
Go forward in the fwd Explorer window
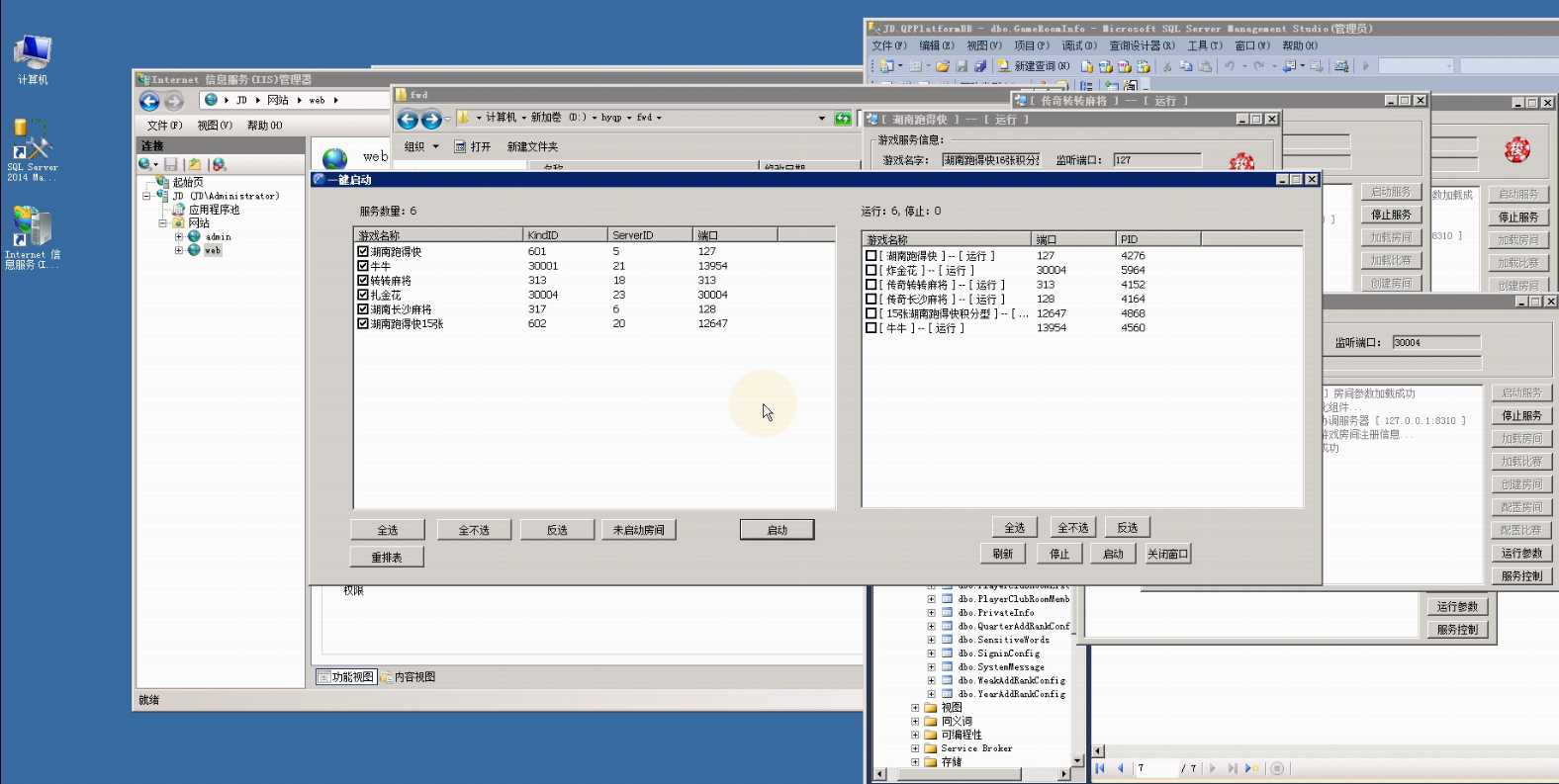pos(431,120)
